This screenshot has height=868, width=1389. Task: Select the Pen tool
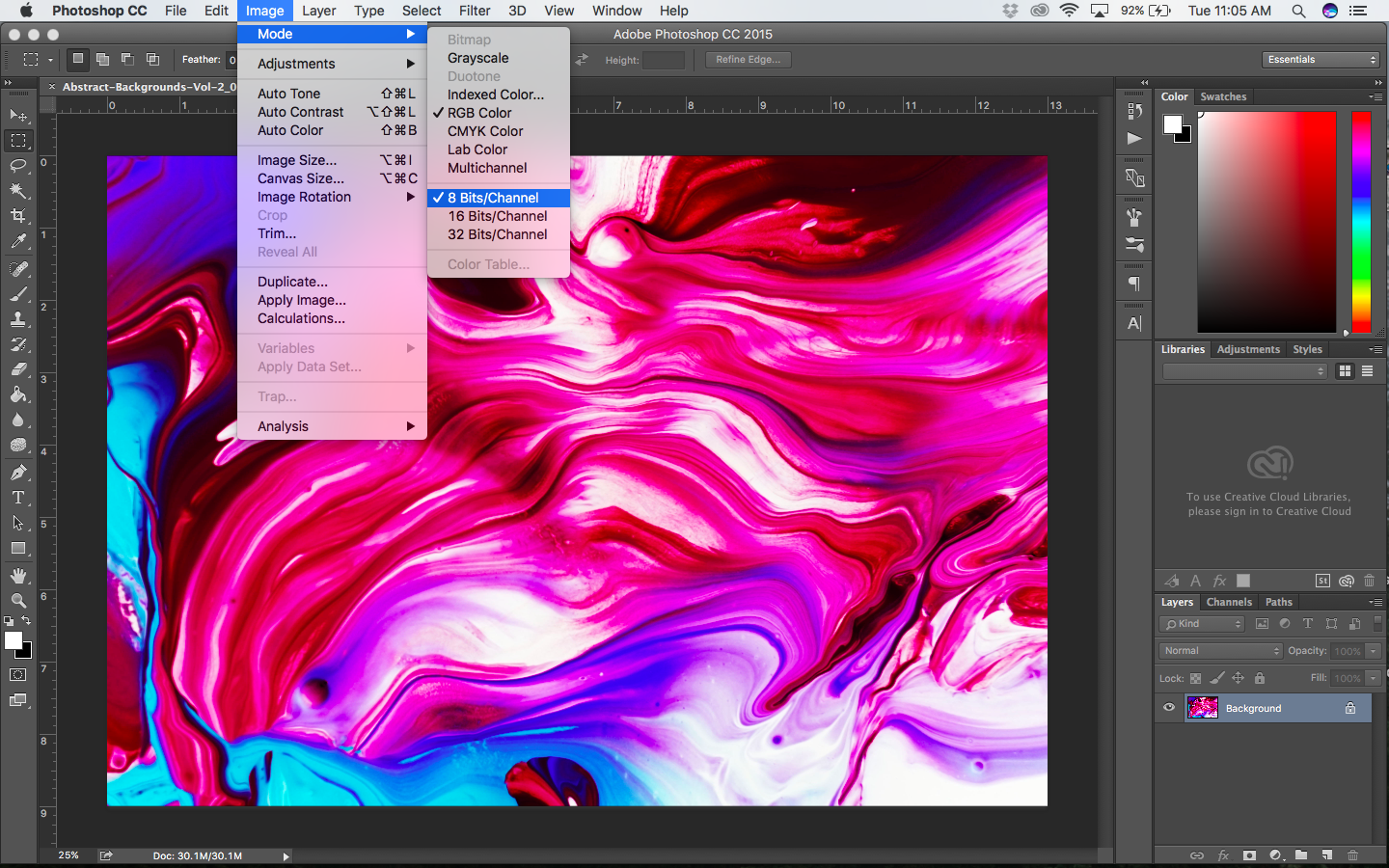[x=18, y=473]
